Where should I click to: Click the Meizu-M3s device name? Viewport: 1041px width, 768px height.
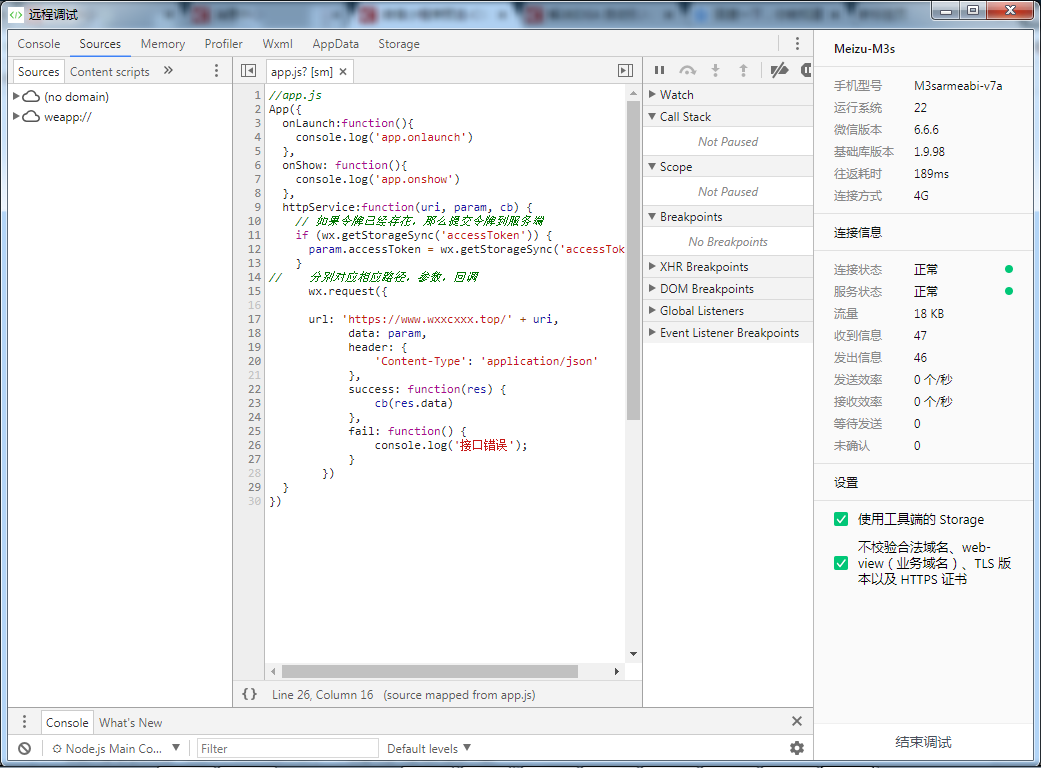click(864, 49)
